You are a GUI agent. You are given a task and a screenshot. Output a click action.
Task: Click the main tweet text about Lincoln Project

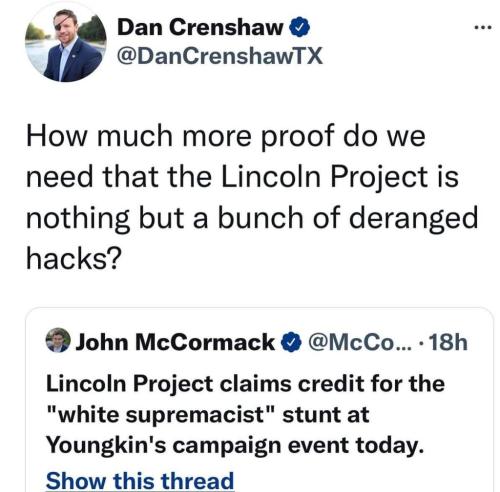coord(252,197)
